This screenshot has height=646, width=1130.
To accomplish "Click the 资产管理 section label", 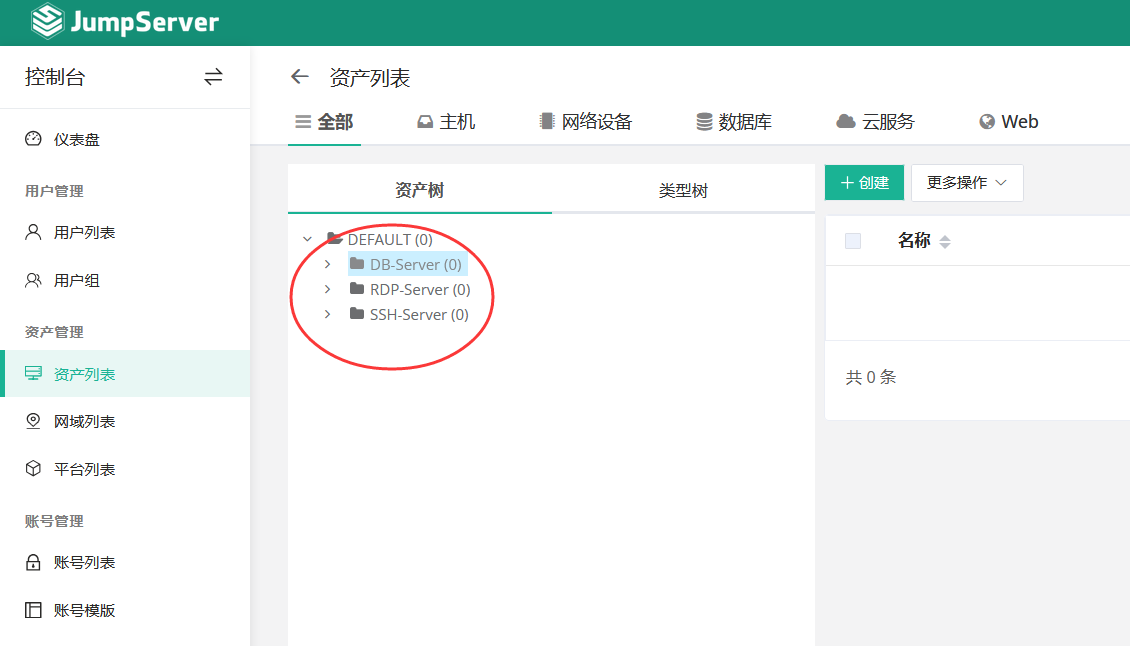I will [54, 332].
